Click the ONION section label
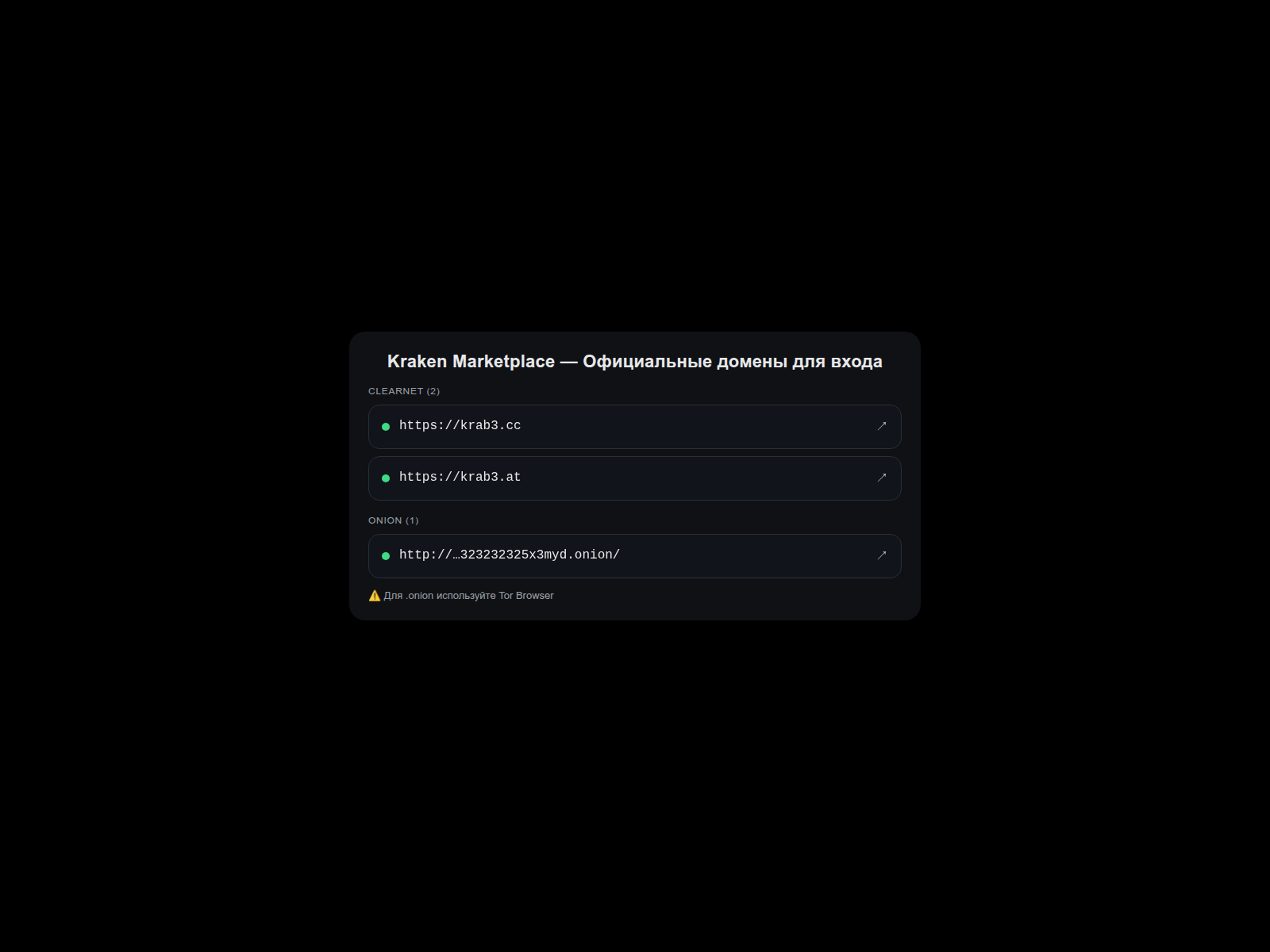Image resolution: width=1270 pixels, height=952 pixels. 385,520
